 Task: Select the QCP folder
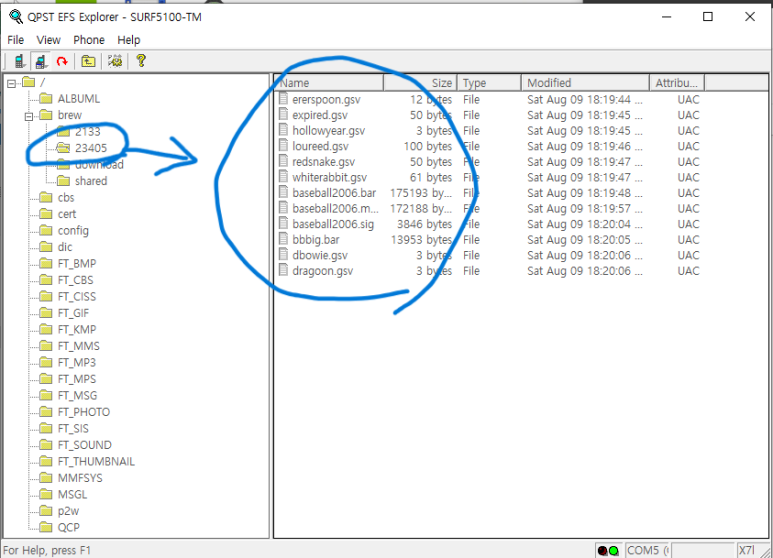69,527
